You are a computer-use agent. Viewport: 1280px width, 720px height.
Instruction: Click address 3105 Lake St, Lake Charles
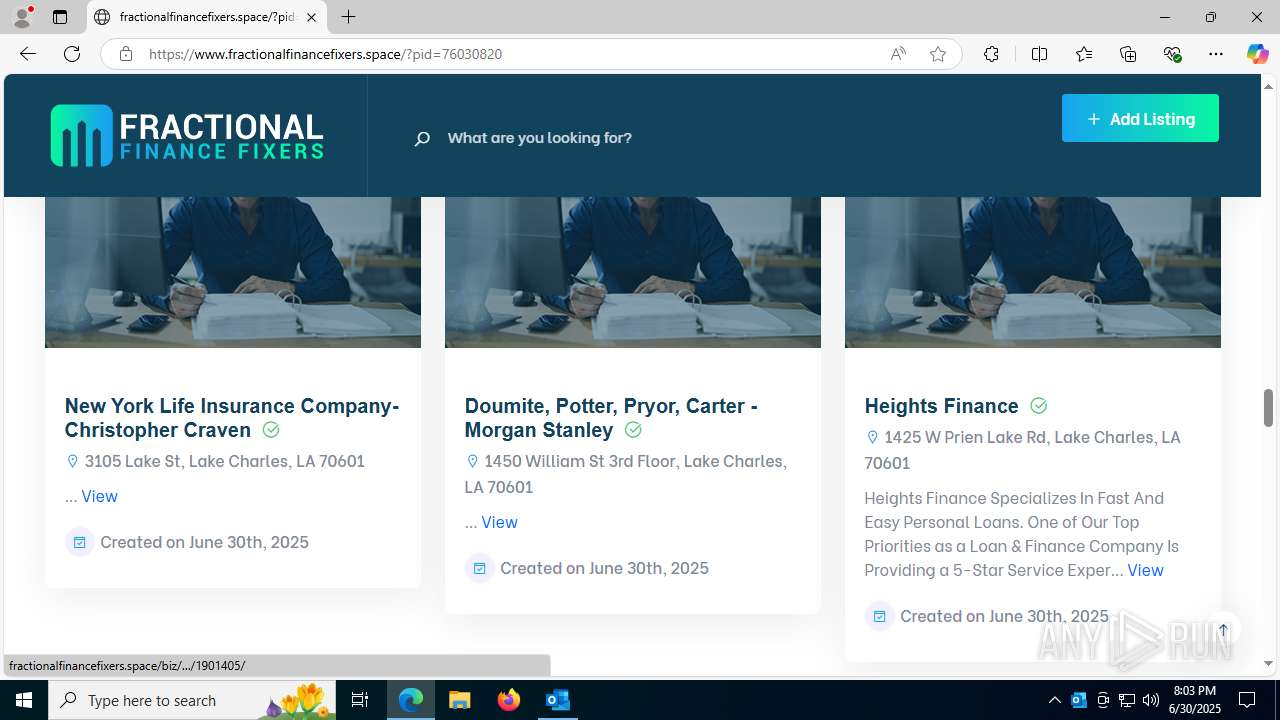[225, 461]
